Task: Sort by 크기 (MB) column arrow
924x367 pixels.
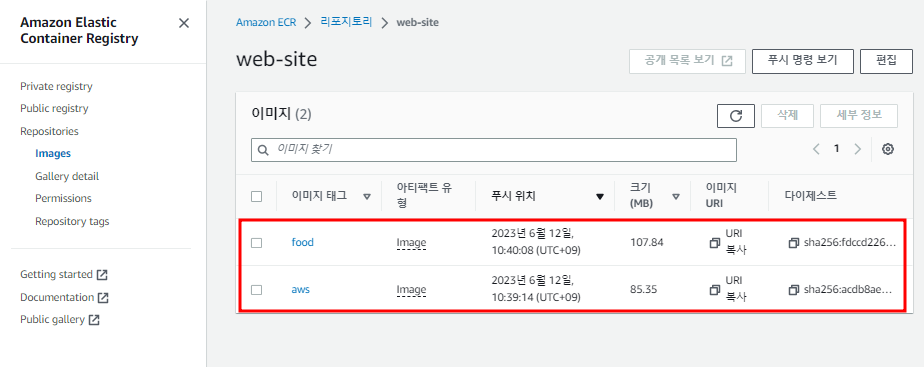Action: tap(676, 197)
